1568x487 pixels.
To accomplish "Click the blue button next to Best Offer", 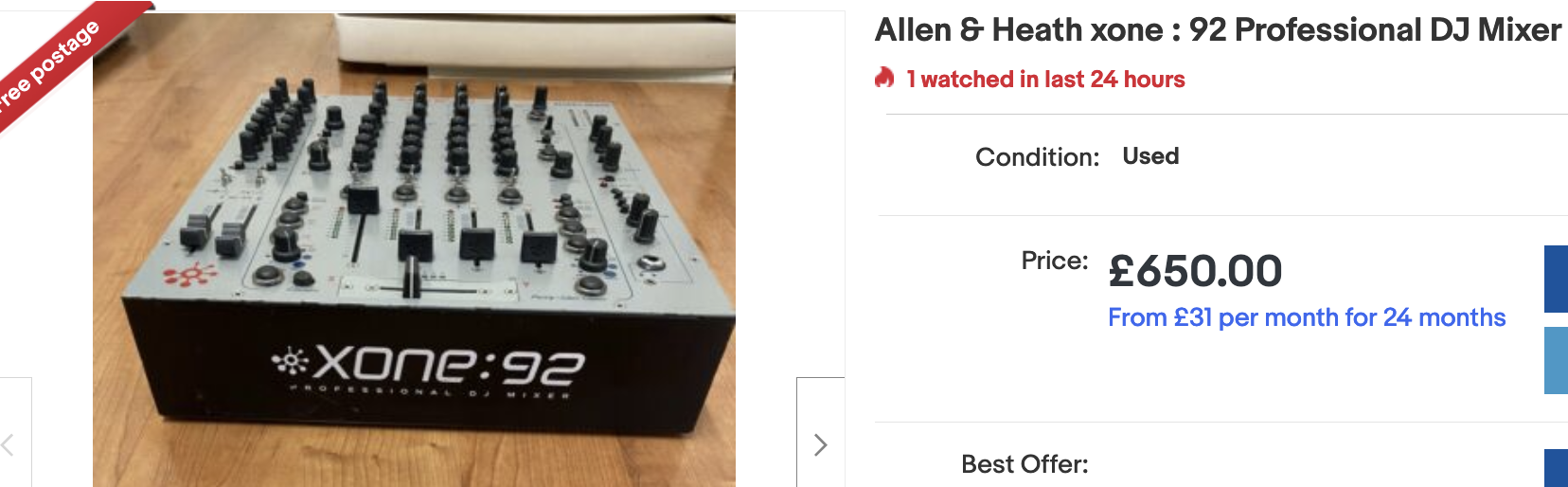I will [1556, 468].
